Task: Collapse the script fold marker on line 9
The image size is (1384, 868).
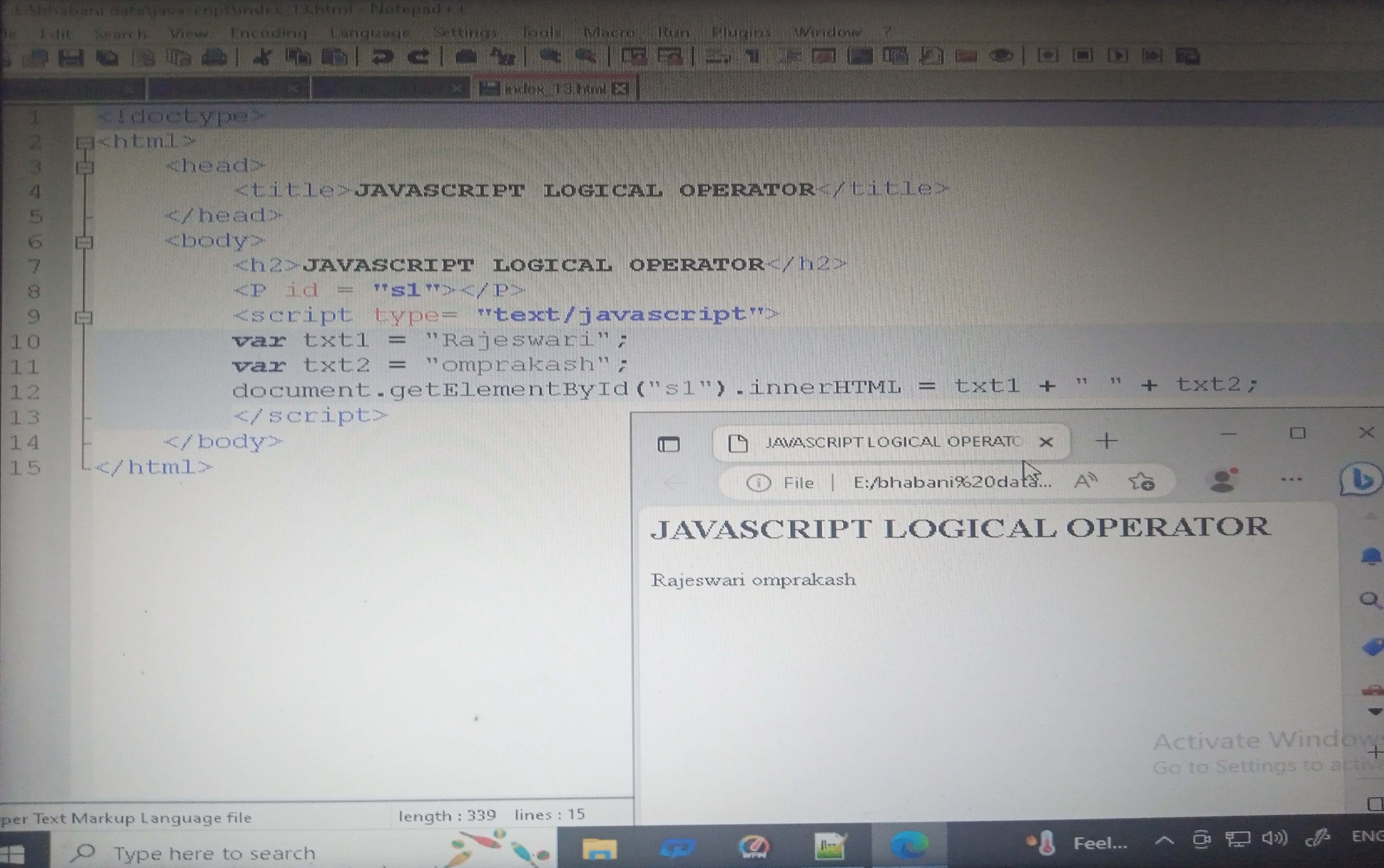Action: [84, 317]
